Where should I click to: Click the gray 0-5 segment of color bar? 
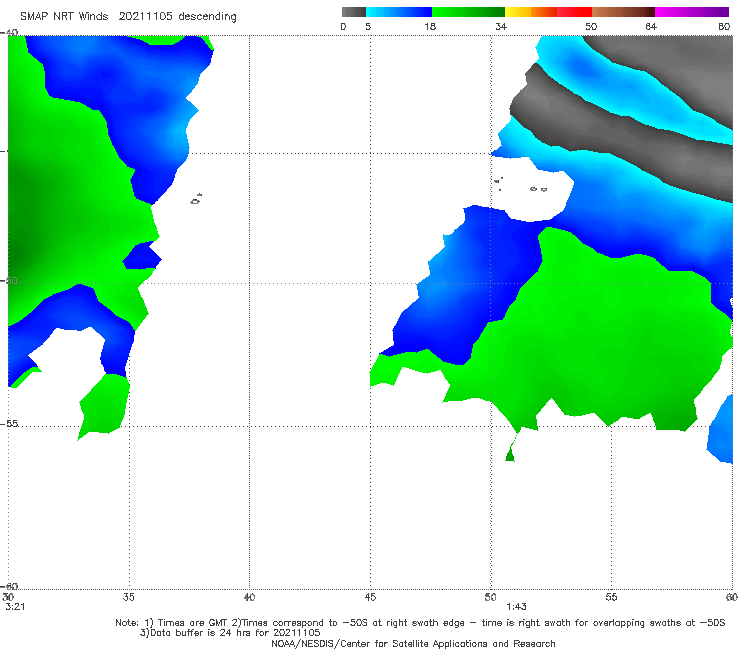(354, 12)
